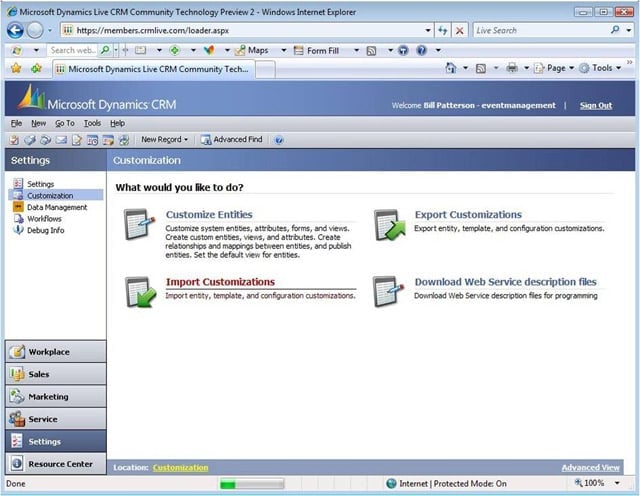This screenshot has height=496, width=640.
Task: Click the Maps toolbar button
Action: (252, 50)
